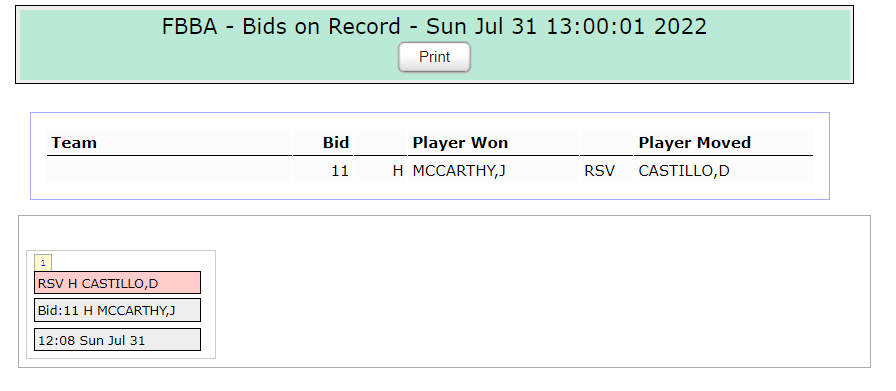Viewport: 896px width, 391px height.
Task: Click the 12:08 Sun Jul 31 timestamp box
Action: tap(117, 340)
